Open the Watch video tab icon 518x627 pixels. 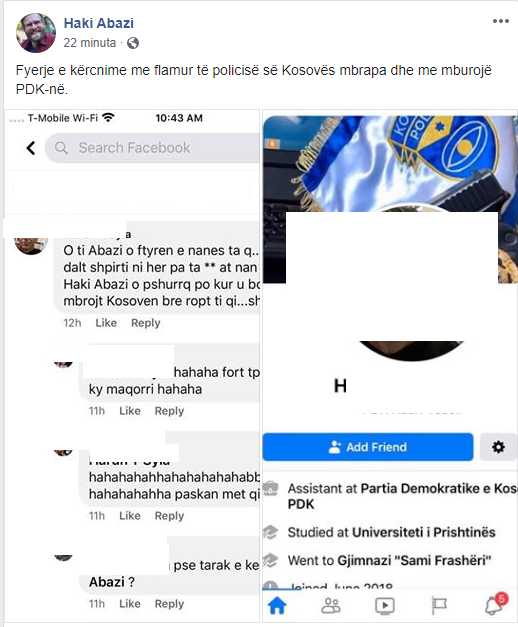[385, 606]
